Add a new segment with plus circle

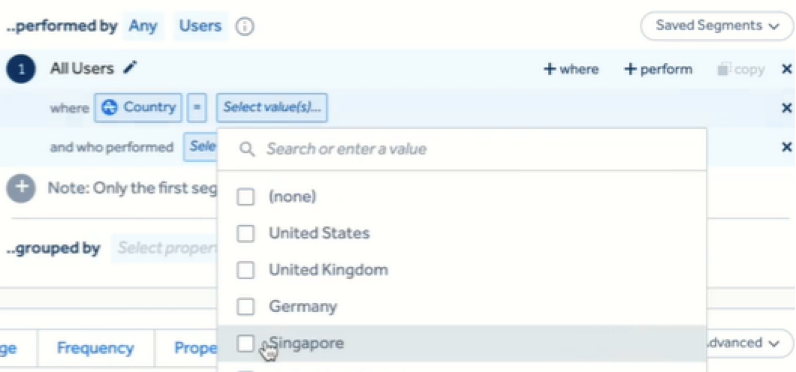(x=21, y=188)
